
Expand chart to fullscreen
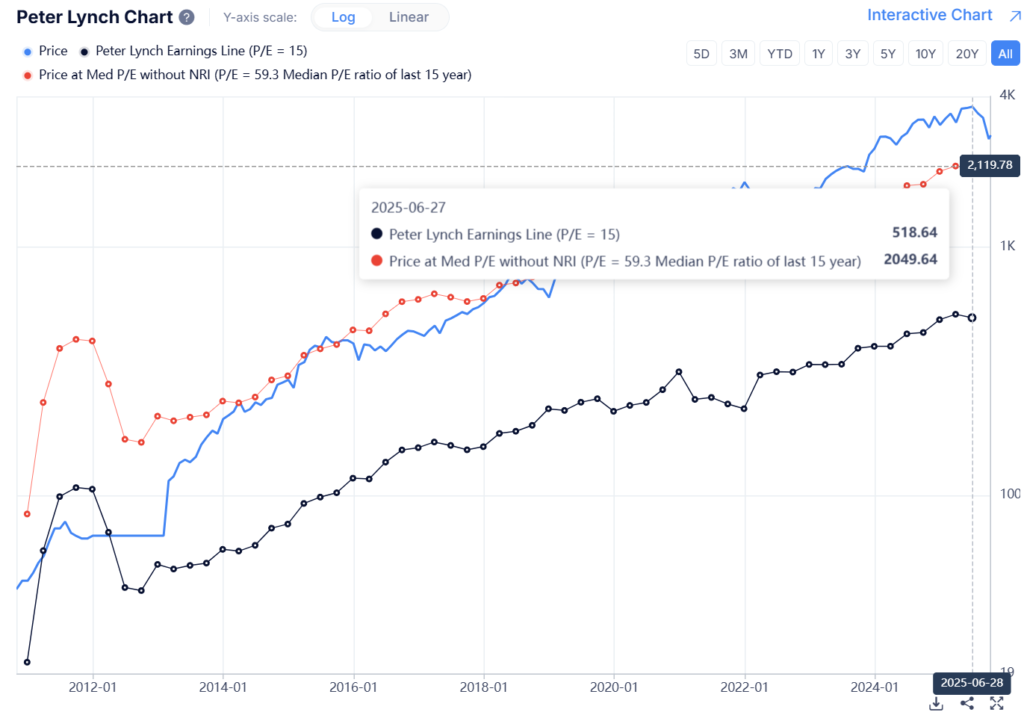[x=996, y=704]
